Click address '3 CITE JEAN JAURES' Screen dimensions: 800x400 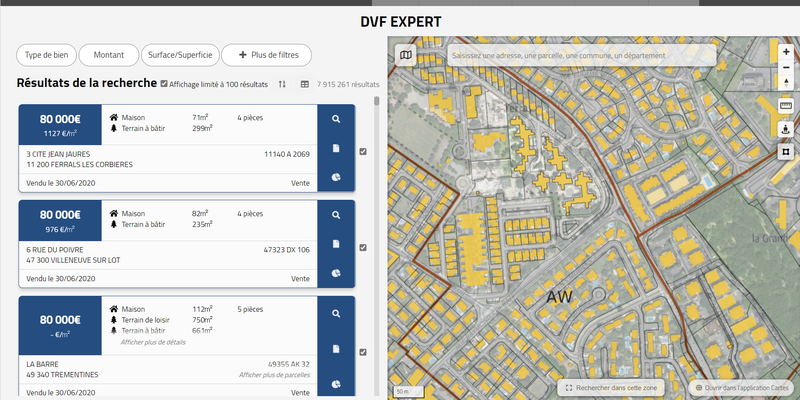(58, 154)
